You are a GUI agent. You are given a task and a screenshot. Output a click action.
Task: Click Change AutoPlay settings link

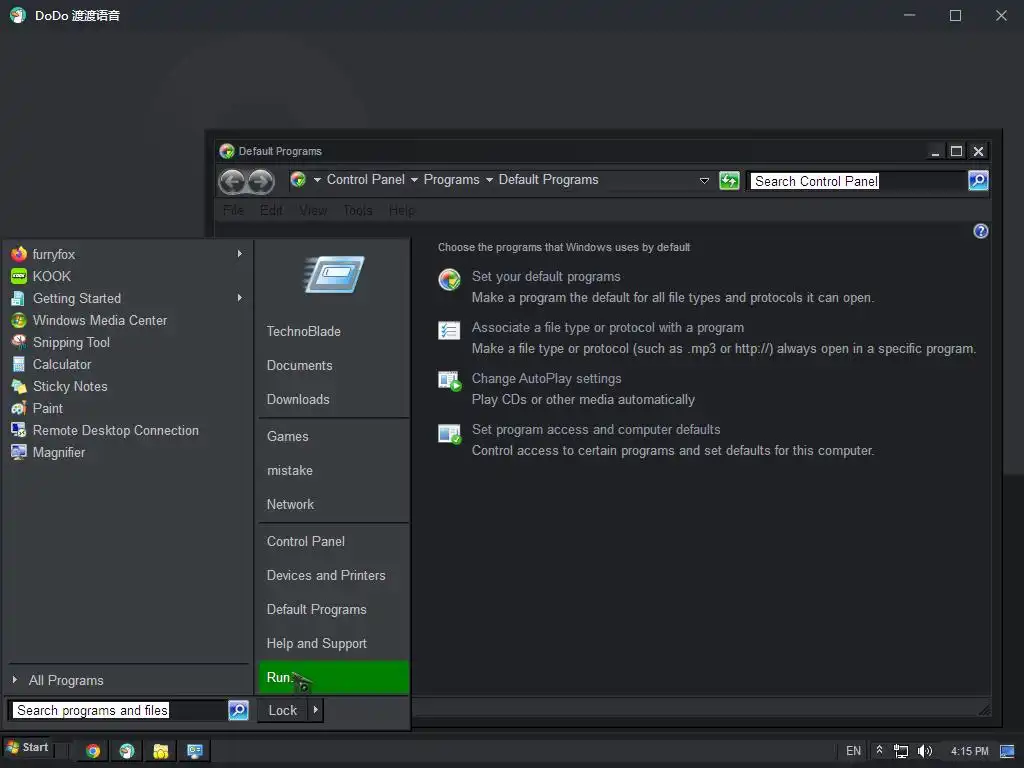point(546,378)
